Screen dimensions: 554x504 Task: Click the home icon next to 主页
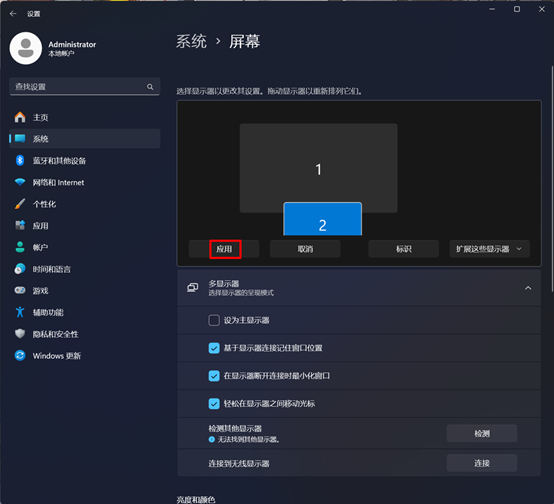pyautogui.click(x=20, y=117)
